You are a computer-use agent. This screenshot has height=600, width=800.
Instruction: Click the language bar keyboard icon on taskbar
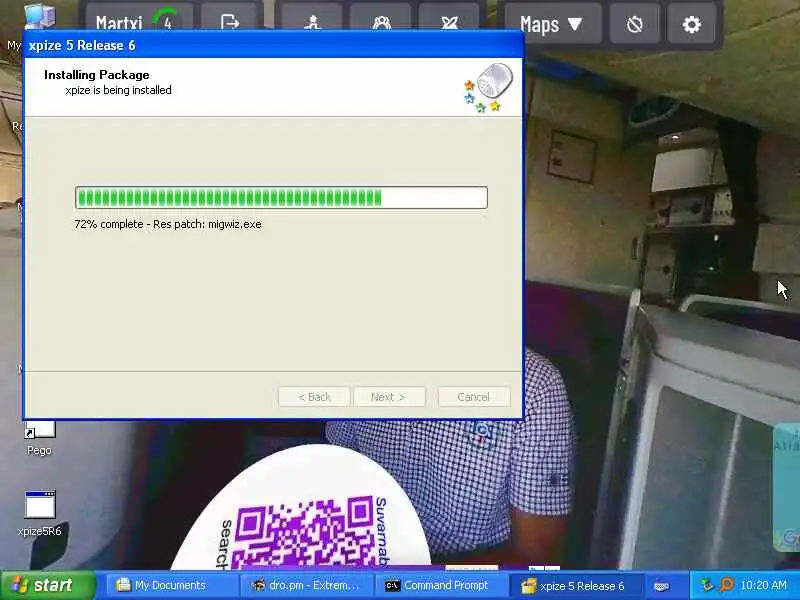pyautogui.click(x=661, y=586)
